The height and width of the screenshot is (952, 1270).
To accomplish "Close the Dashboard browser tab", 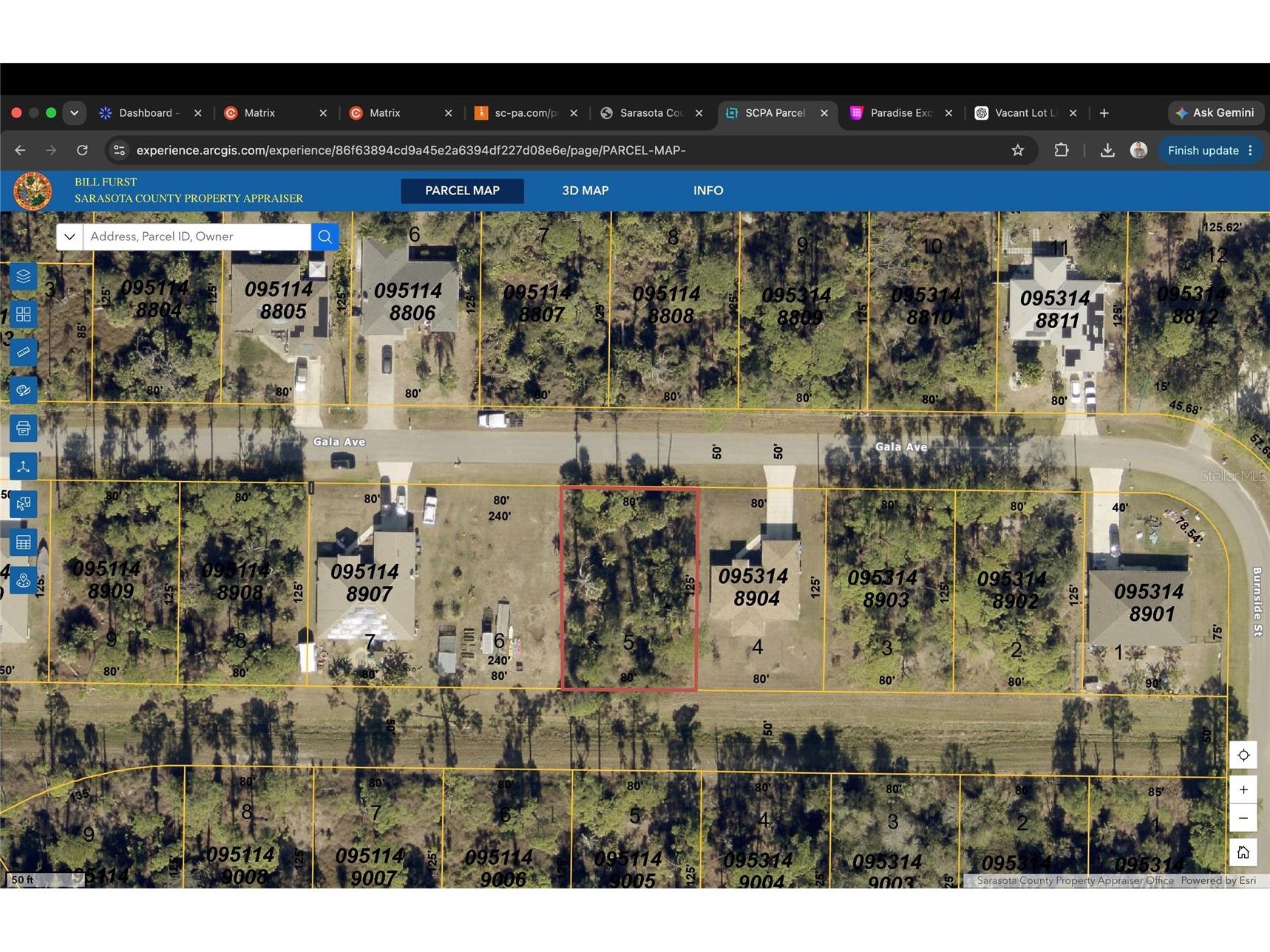I will pos(197,113).
